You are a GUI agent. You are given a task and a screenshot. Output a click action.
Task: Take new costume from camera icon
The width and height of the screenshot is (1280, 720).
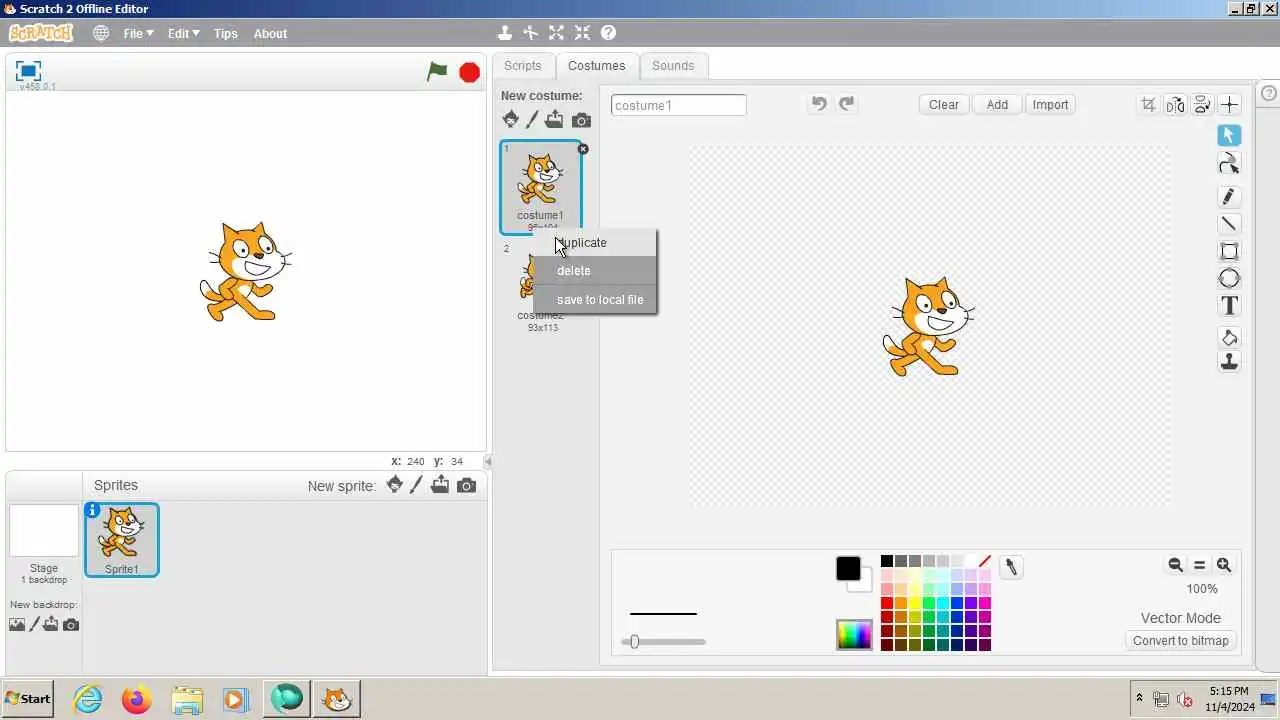tap(581, 120)
